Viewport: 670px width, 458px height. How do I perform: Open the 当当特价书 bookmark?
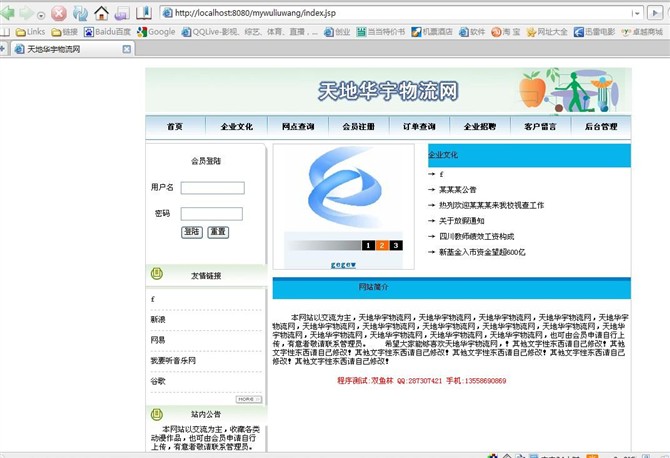point(381,32)
